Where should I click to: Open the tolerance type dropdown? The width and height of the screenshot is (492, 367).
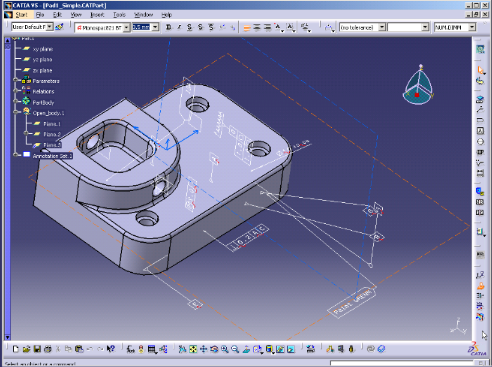tap(382, 27)
